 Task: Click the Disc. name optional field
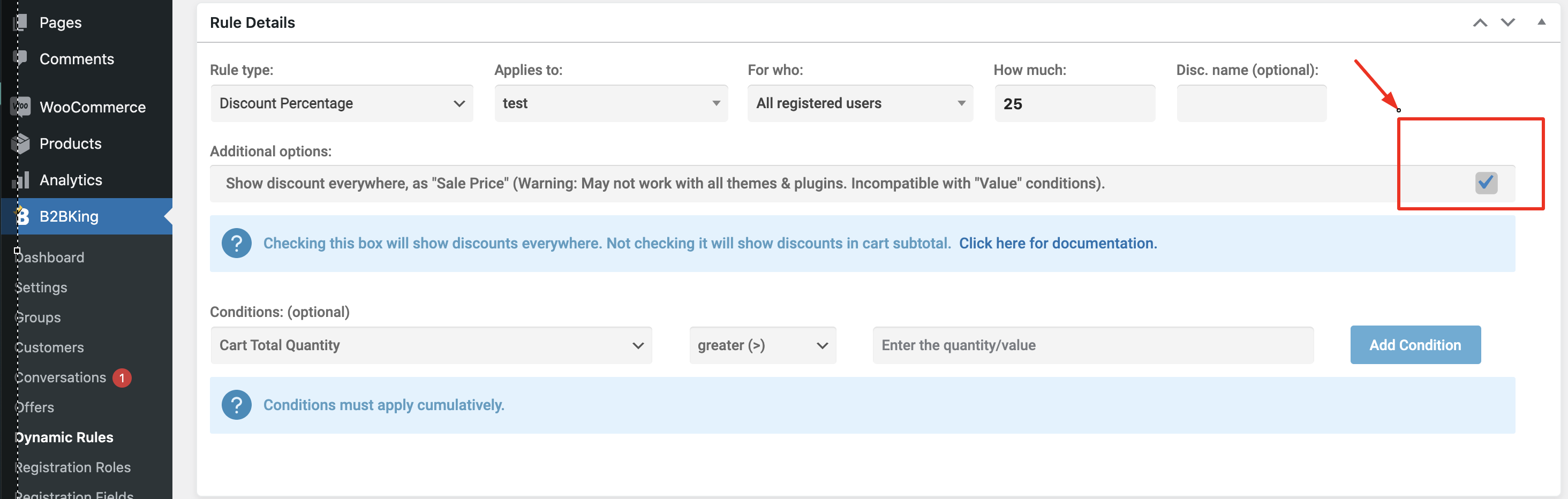[1252, 103]
